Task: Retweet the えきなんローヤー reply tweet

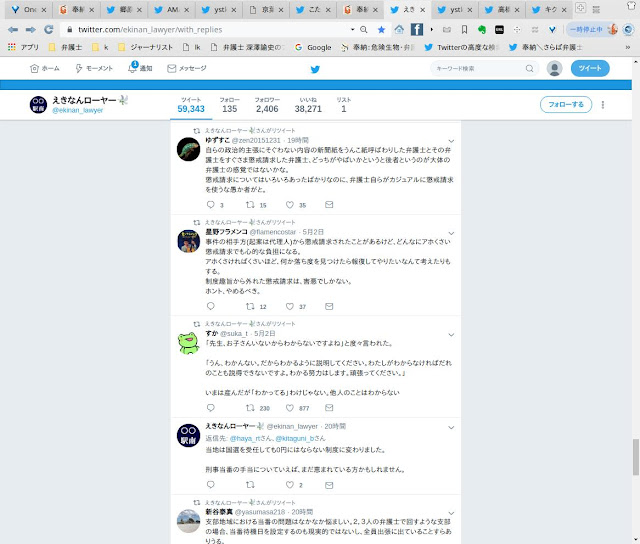Action: tap(250, 485)
